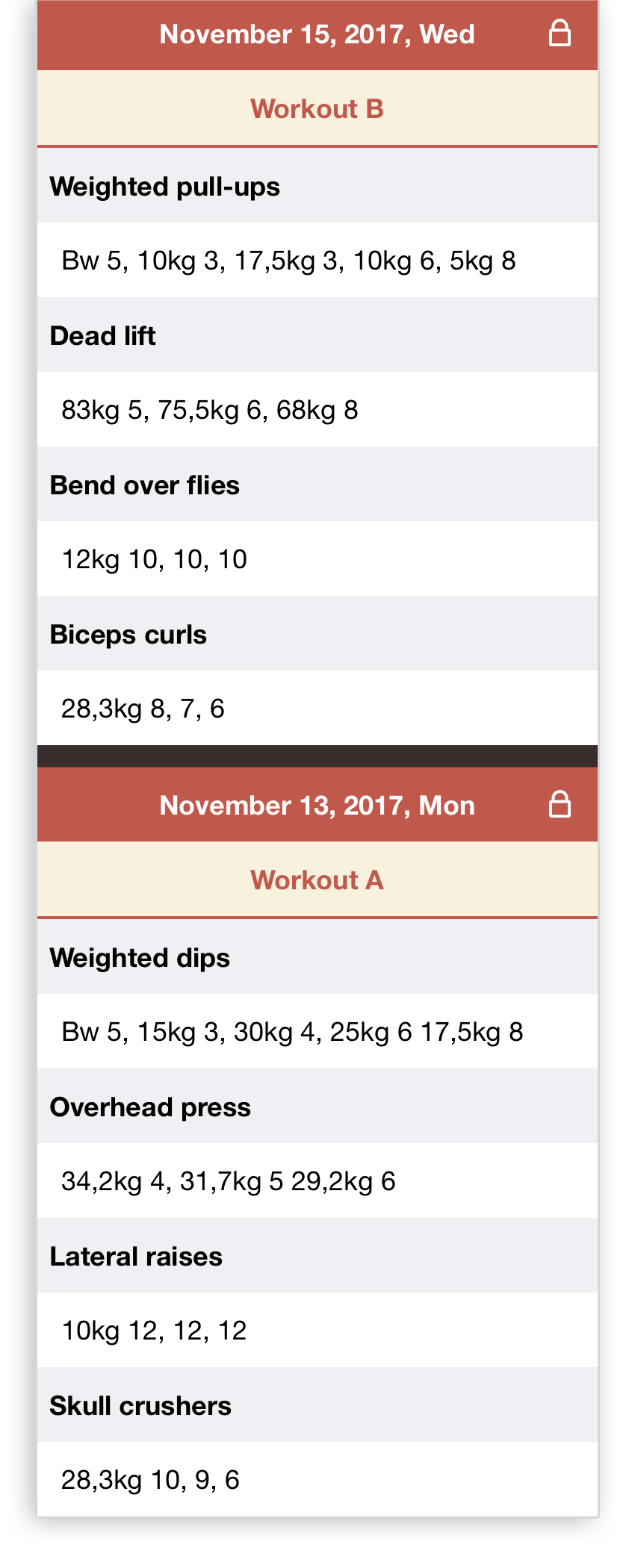Select the November 13, 2017 date header
Screen dimensions: 635x1568
317,805
